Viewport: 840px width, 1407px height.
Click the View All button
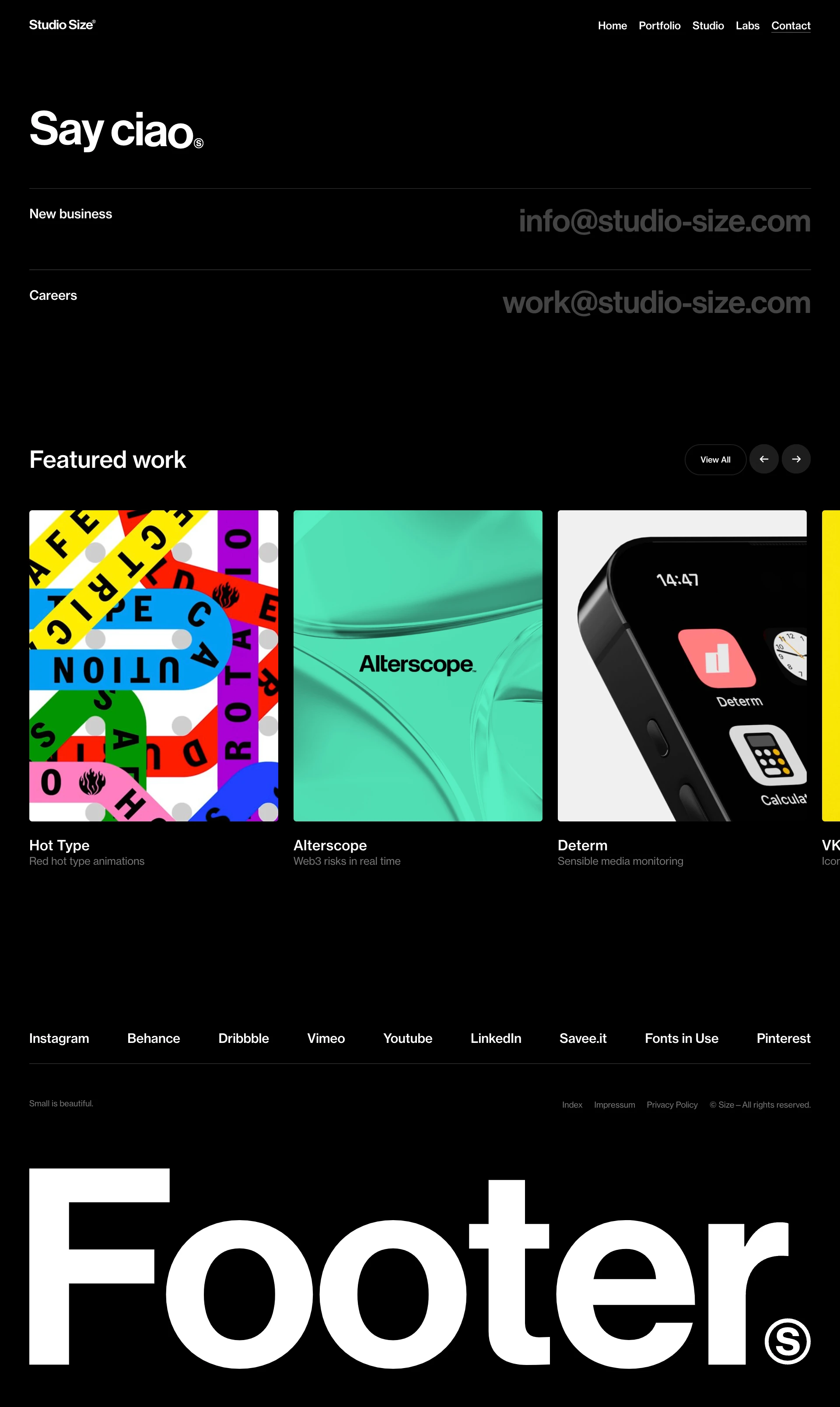pyautogui.click(x=716, y=460)
